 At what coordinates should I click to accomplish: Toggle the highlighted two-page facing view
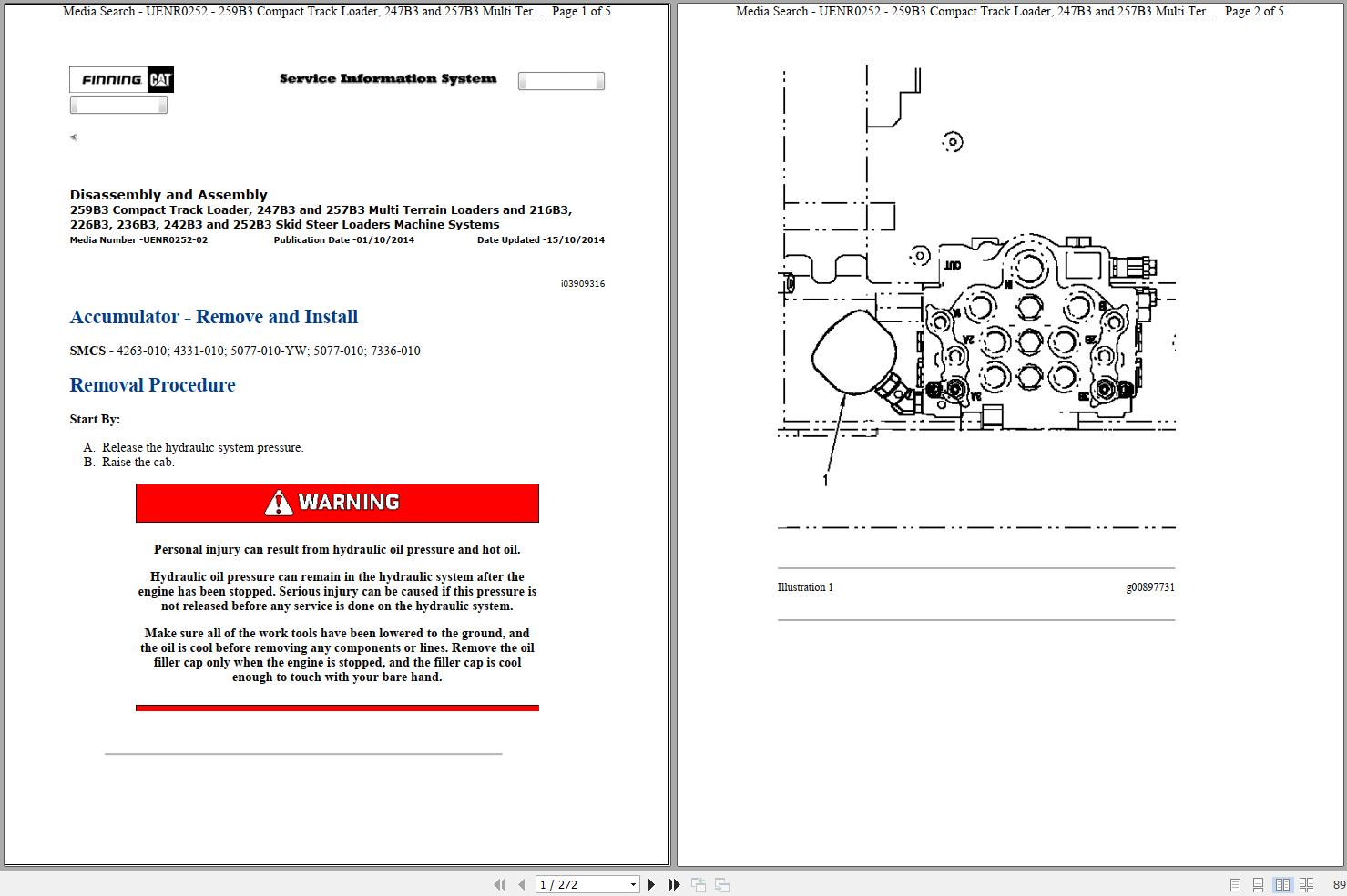click(x=1282, y=884)
